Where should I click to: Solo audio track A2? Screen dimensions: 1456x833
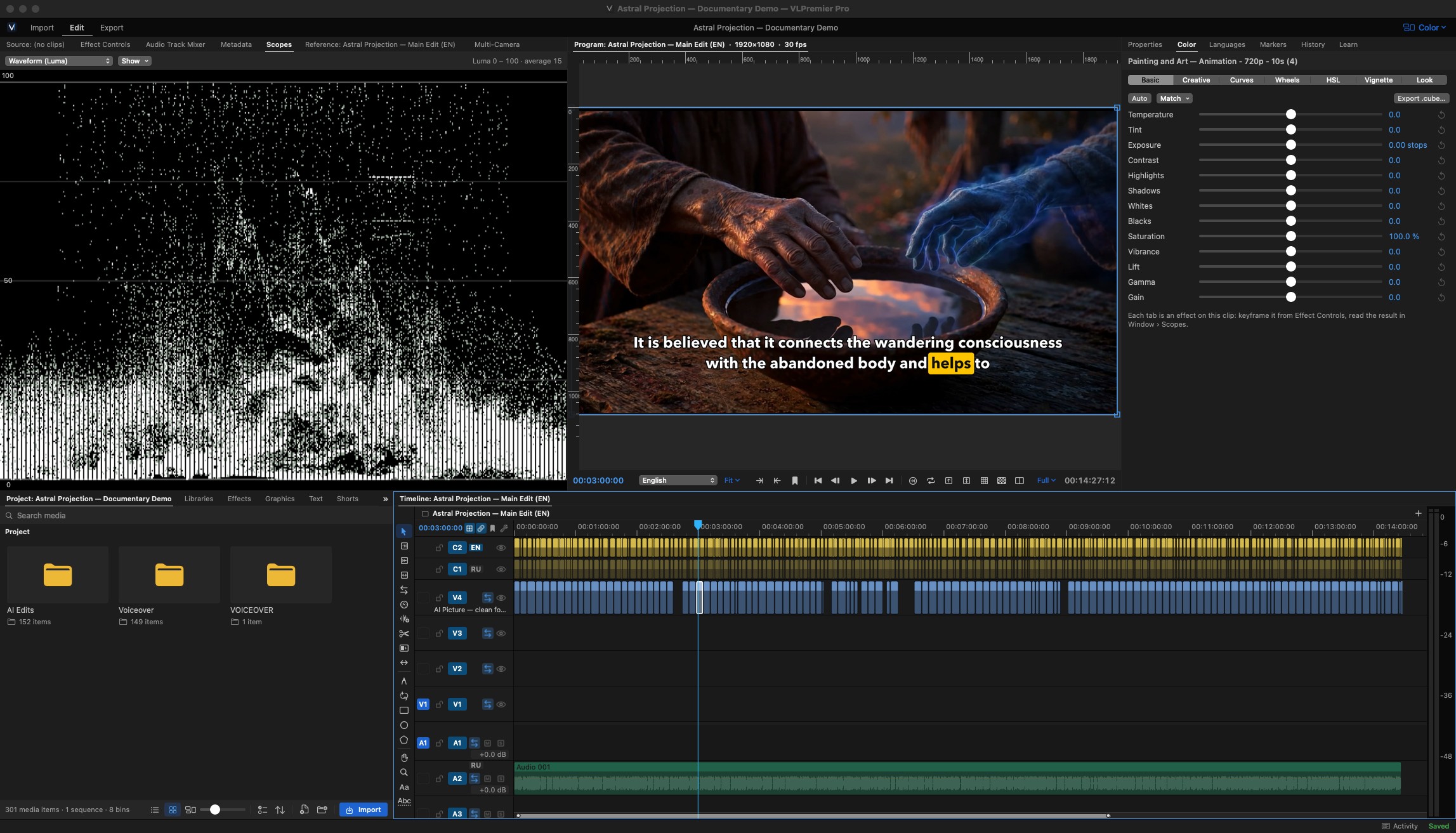pyautogui.click(x=501, y=778)
